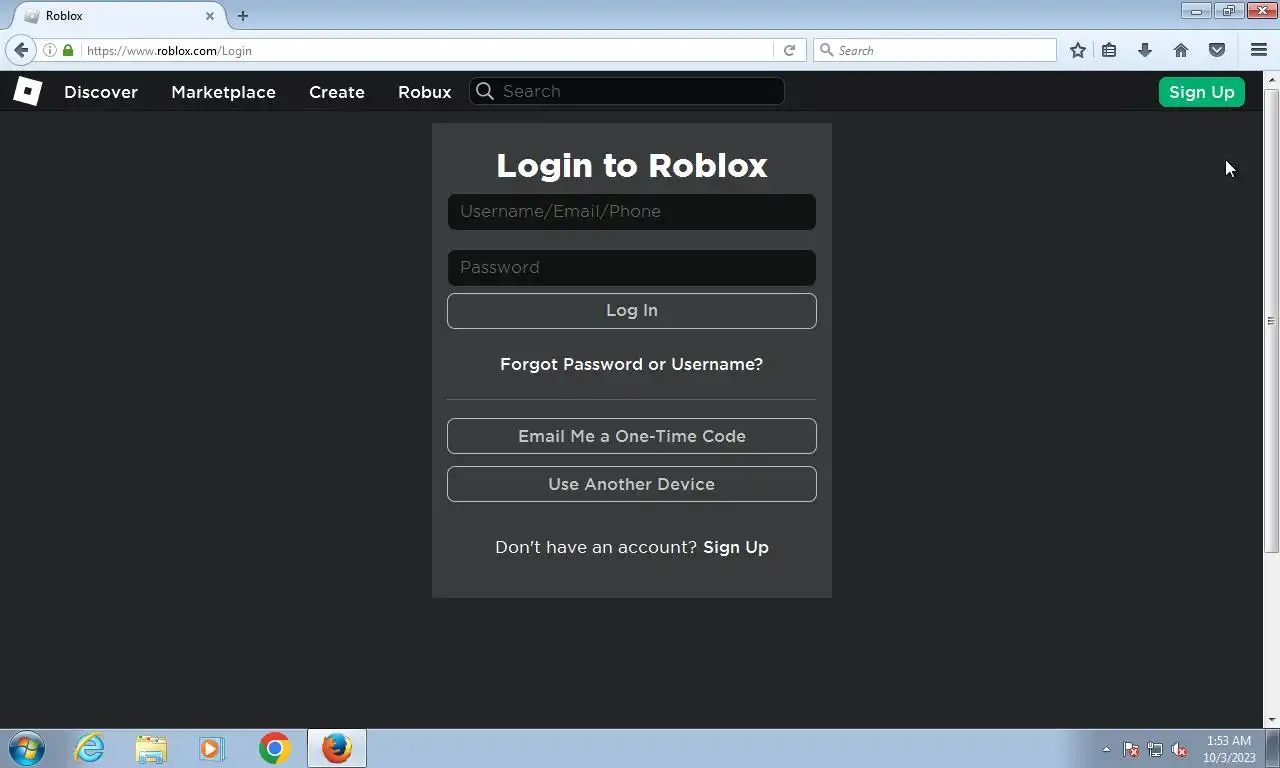Click the Show Desktop strip
Viewport: 1280px width, 768px height.
[1273, 748]
